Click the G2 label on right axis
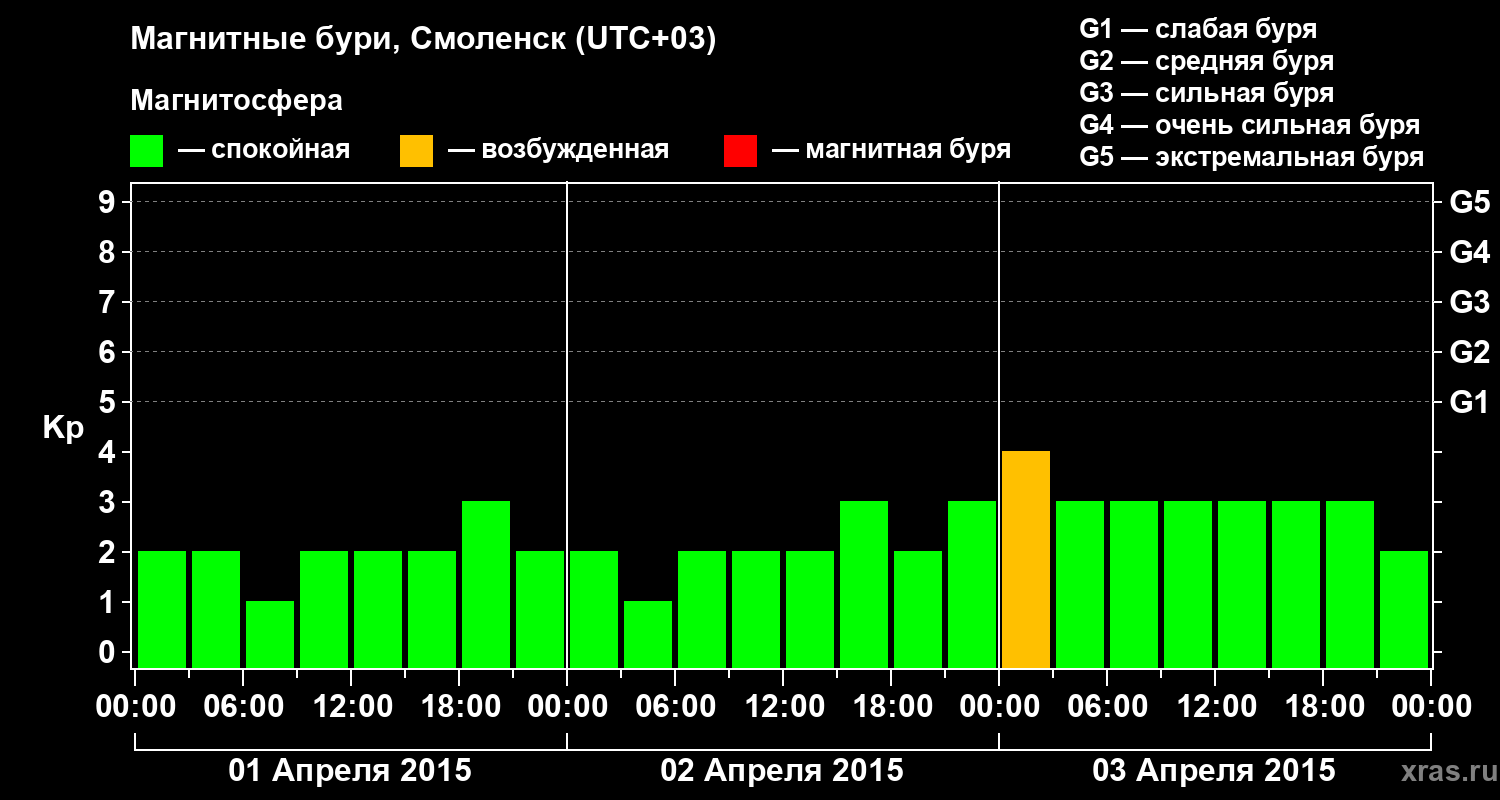 [x=1469, y=352]
